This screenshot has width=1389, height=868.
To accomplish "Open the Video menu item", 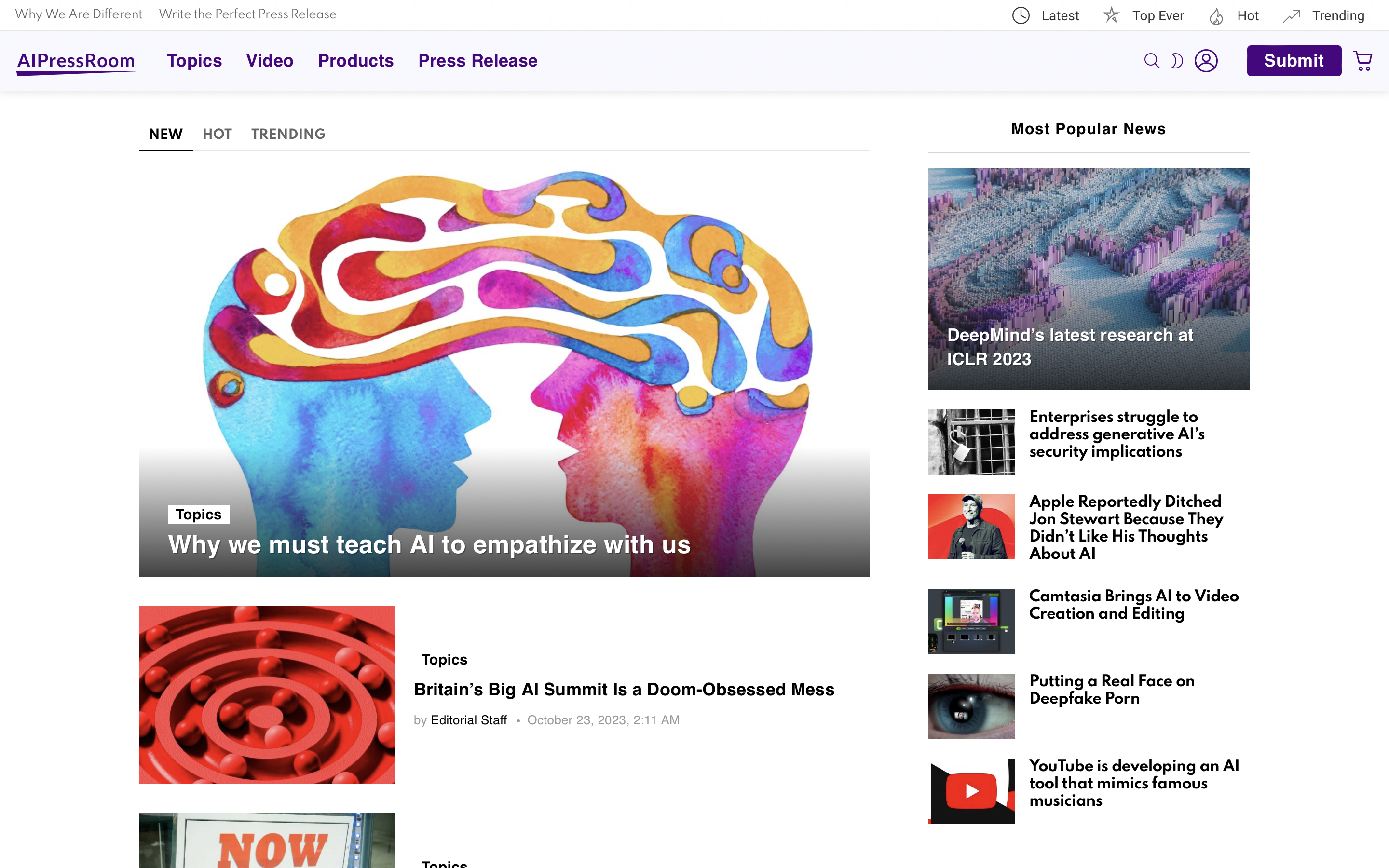I will (x=270, y=61).
